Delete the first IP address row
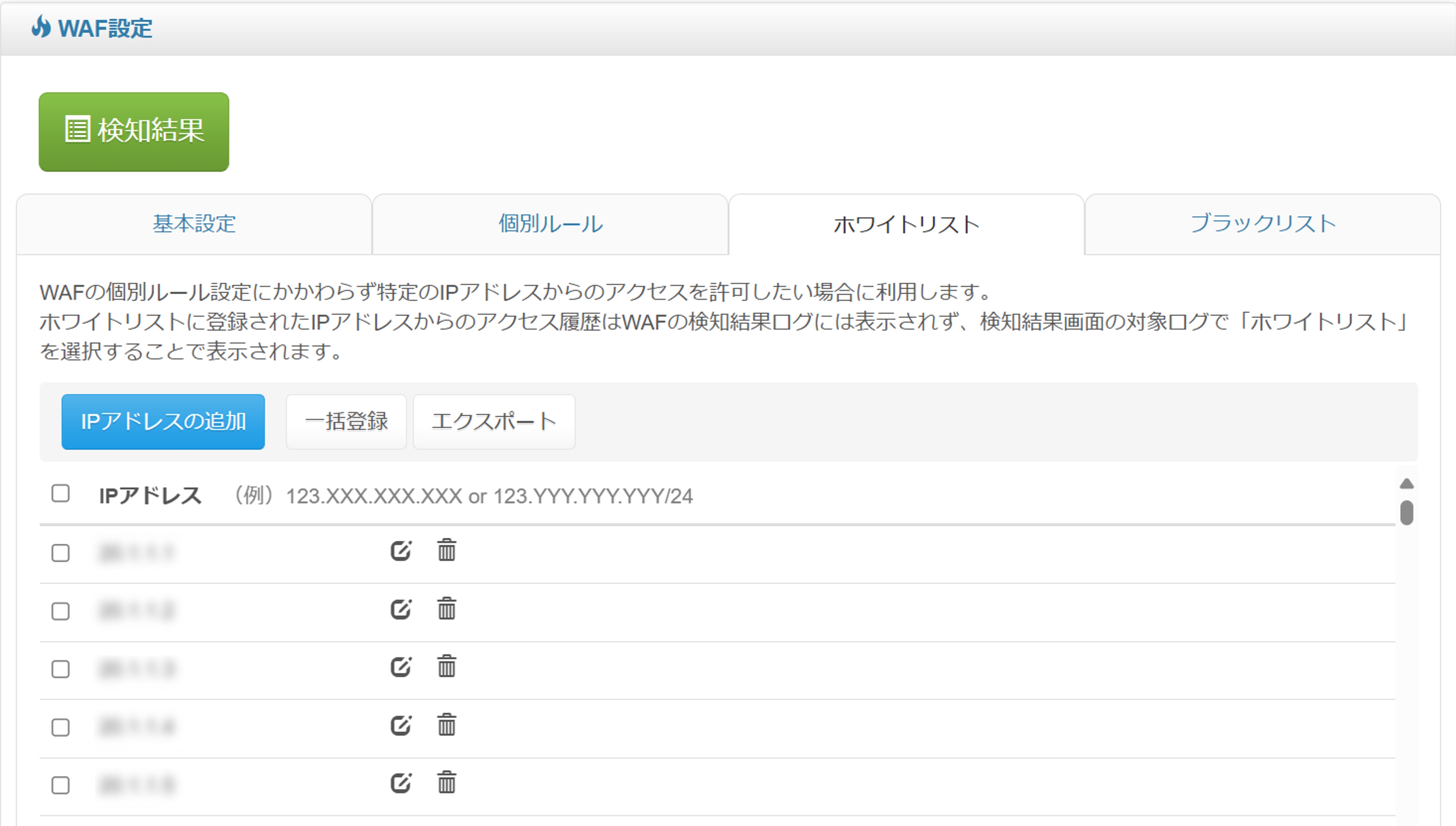Image resolution: width=1456 pixels, height=826 pixels. coord(446,550)
